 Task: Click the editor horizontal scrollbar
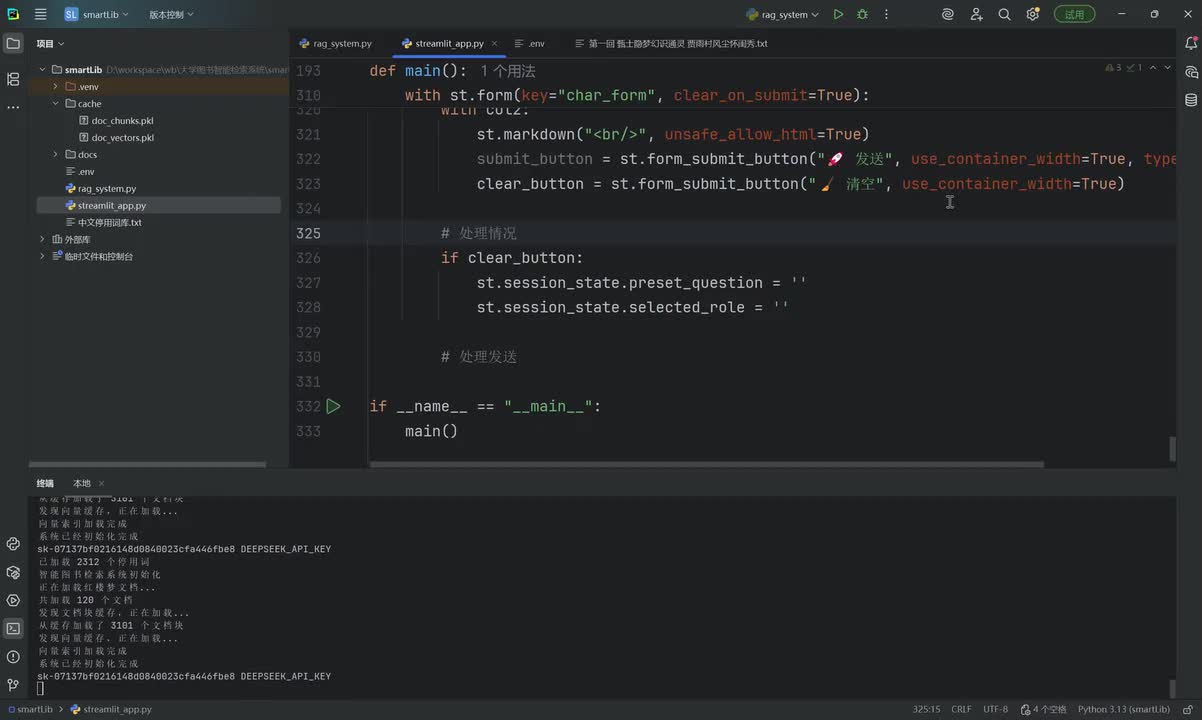click(706, 464)
